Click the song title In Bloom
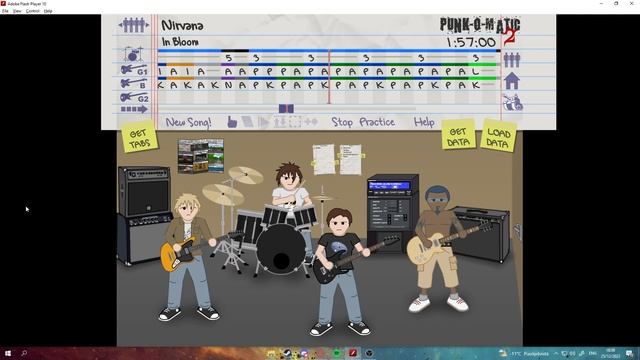The width and height of the screenshot is (640, 360). (x=180, y=42)
